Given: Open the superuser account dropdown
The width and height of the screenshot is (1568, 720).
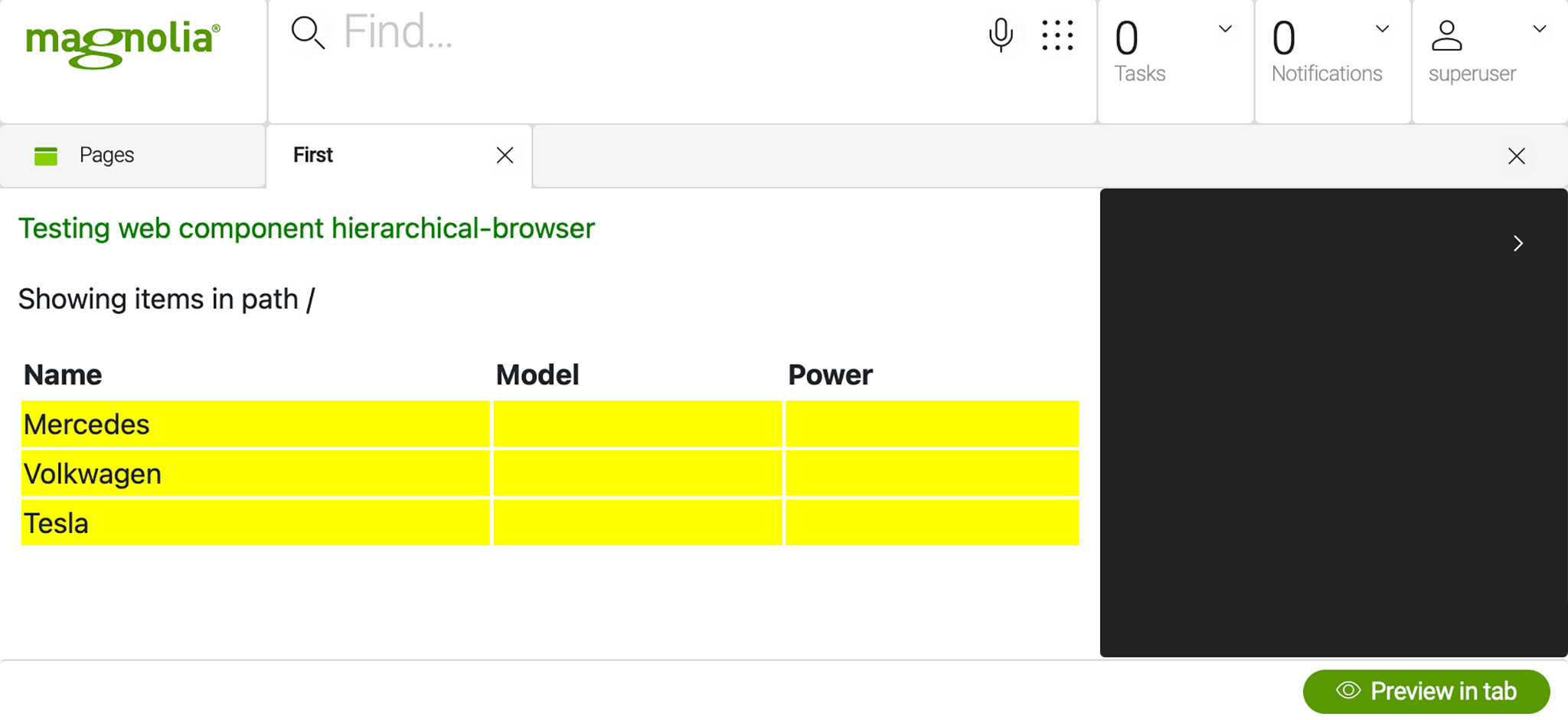Looking at the screenshot, I should click(x=1541, y=28).
